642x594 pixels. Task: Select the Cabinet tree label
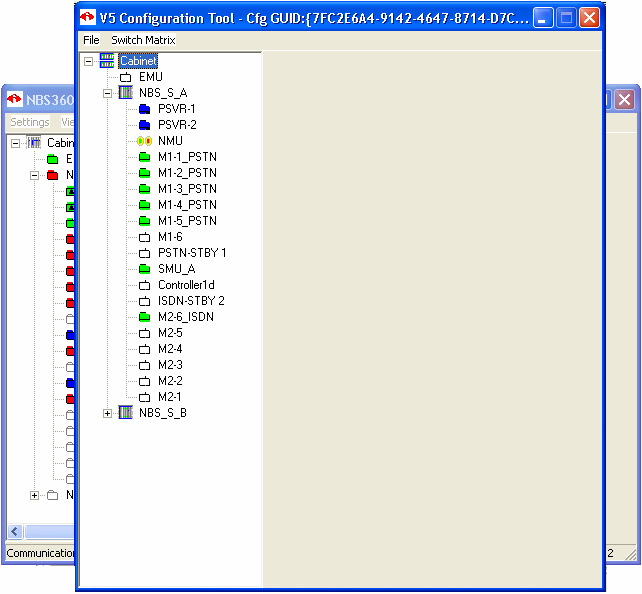point(138,61)
